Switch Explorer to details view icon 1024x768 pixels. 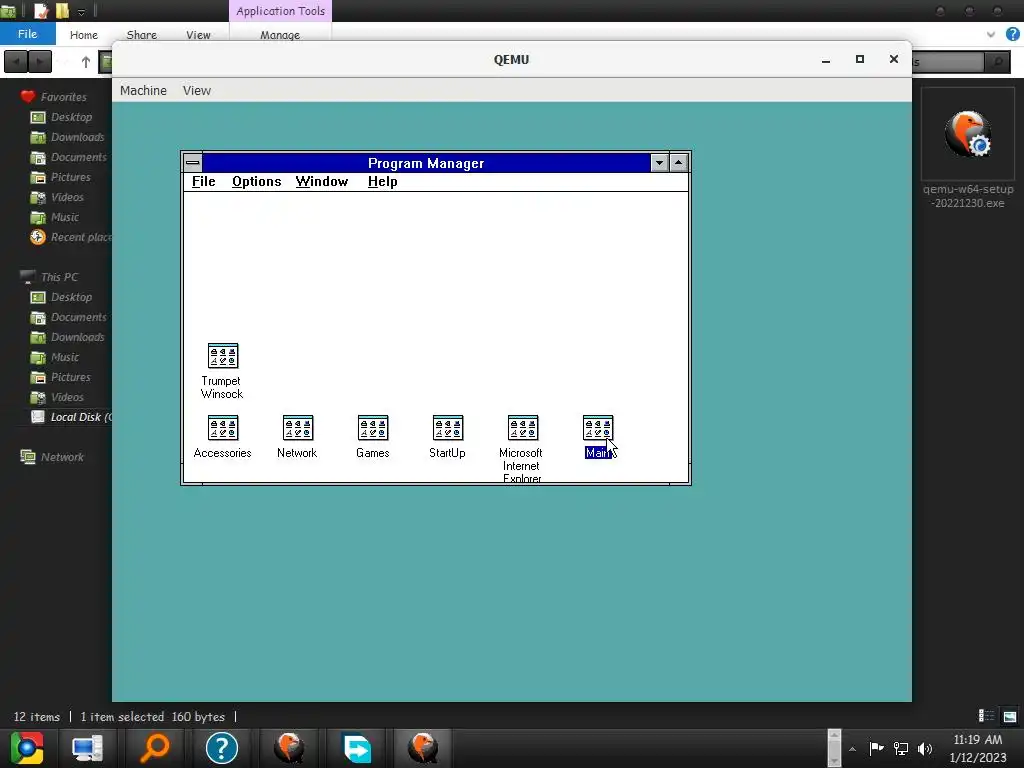click(986, 716)
